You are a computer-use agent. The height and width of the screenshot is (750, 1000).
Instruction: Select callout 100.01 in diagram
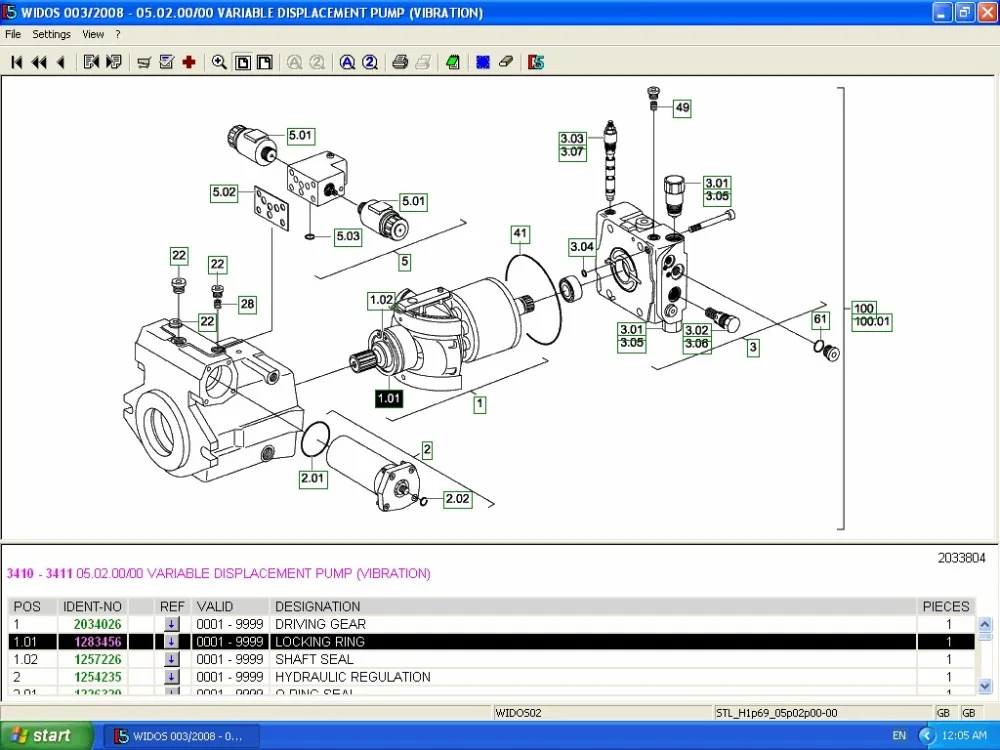pos(872,322)
